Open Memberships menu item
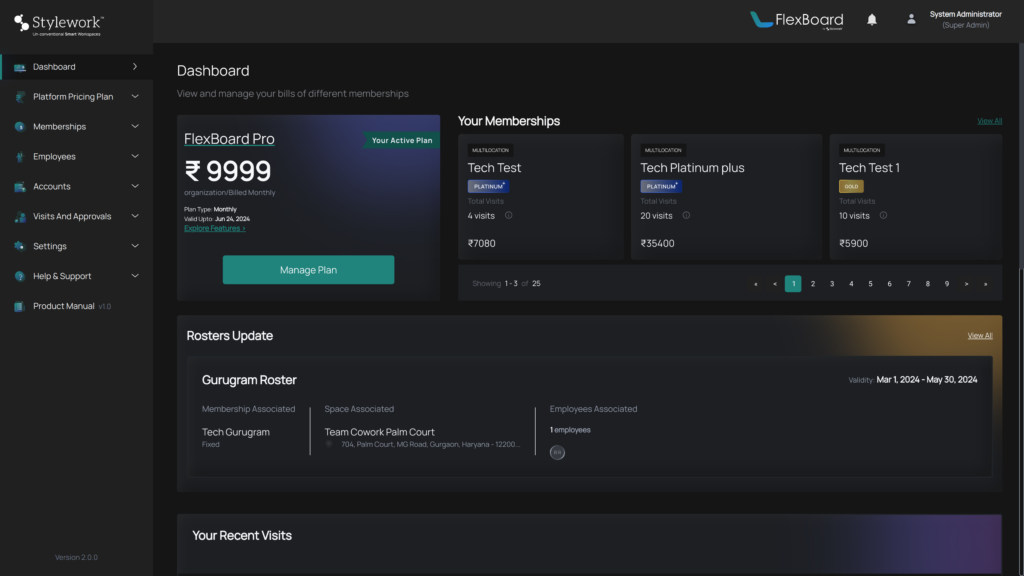The width and height of the screenshot is (1024, 576). coord(76,127)
